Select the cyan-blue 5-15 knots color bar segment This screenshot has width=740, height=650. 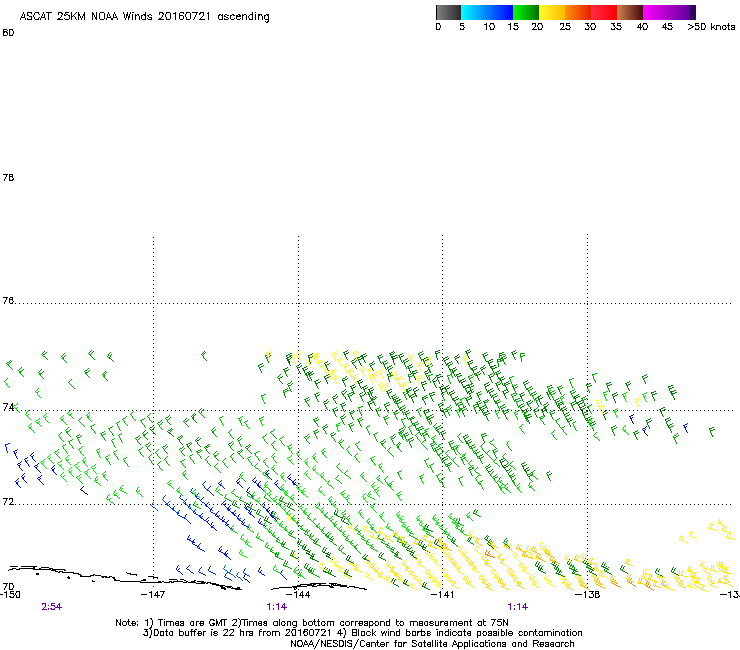[x=487, y=12]
